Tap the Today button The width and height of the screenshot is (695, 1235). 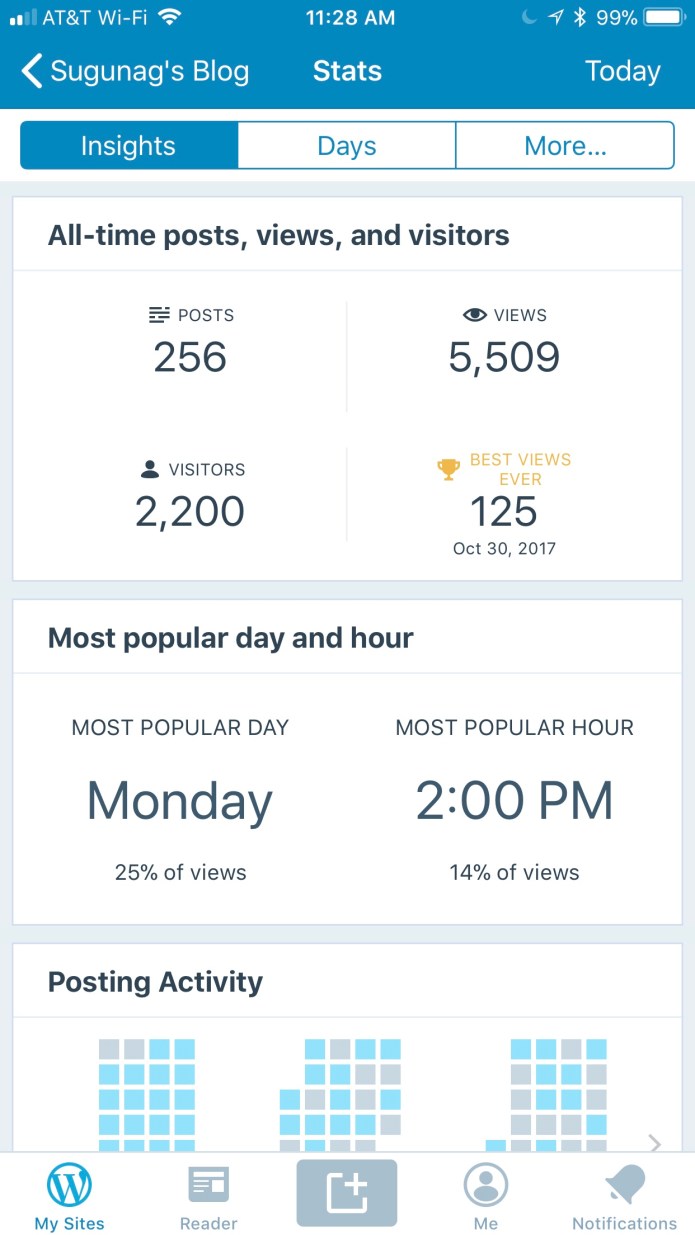coord(622,72)
